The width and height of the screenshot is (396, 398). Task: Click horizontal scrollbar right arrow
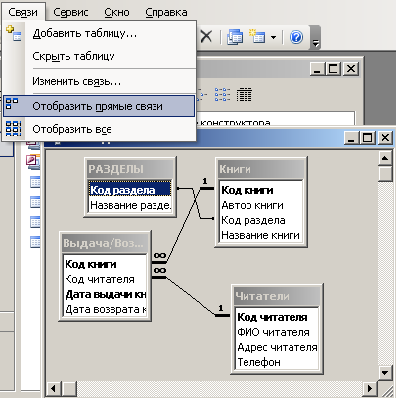(x=370, y=389)
